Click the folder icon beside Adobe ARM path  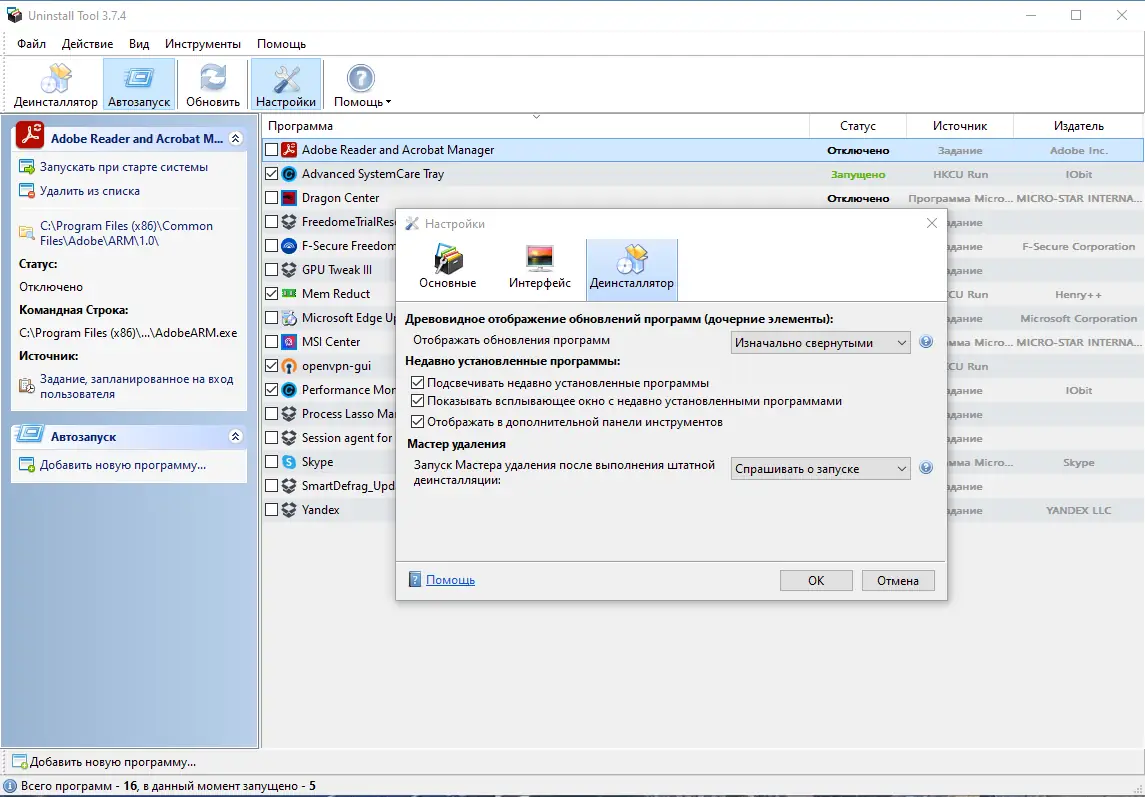click(x=27, y=233)
